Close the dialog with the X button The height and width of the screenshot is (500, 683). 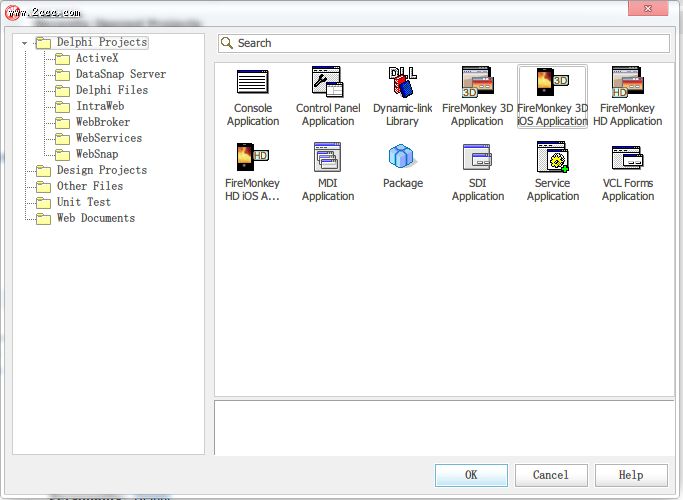click(648, 8)
